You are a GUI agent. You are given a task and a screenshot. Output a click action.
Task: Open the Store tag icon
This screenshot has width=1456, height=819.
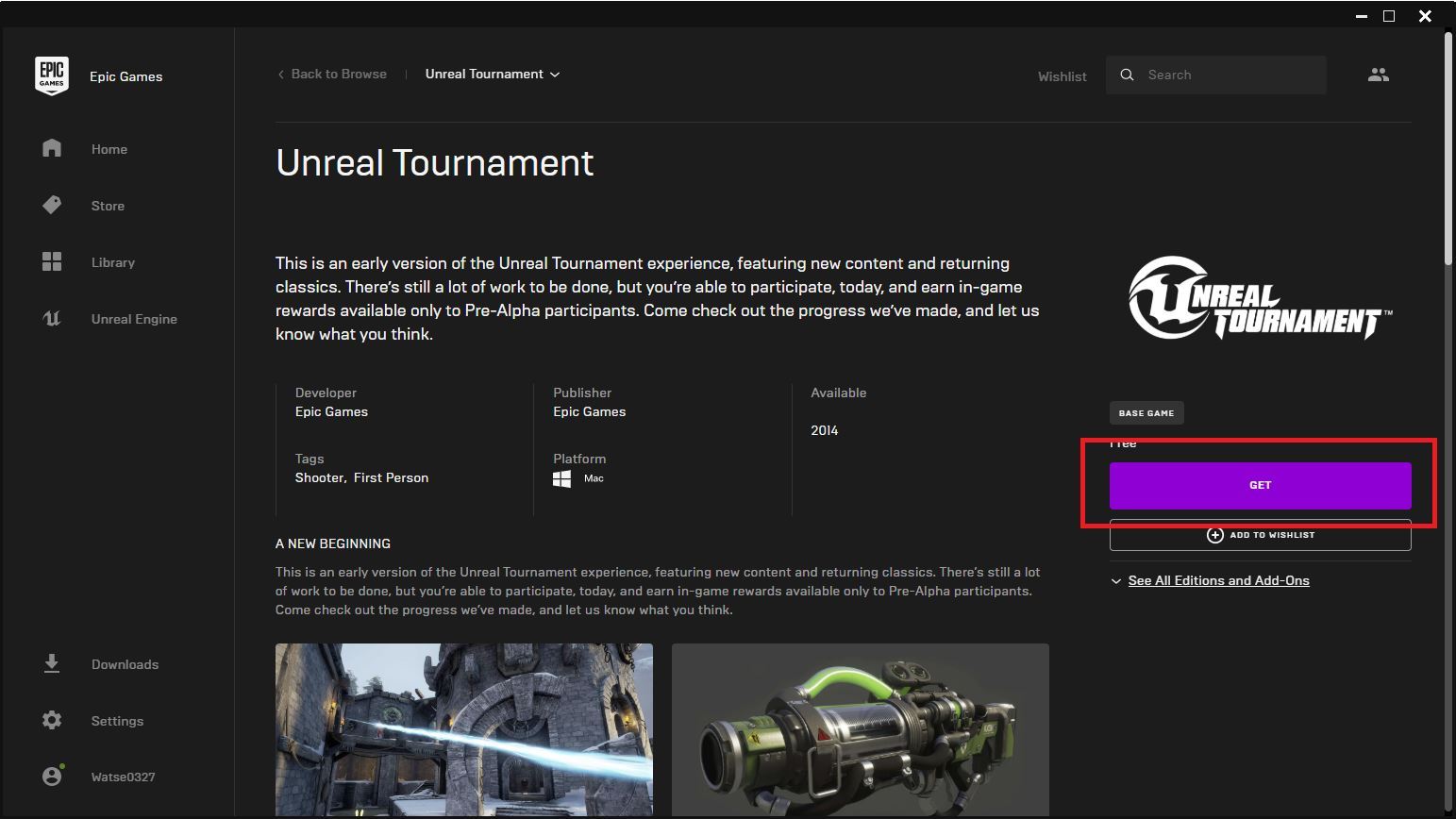(52, 205)
